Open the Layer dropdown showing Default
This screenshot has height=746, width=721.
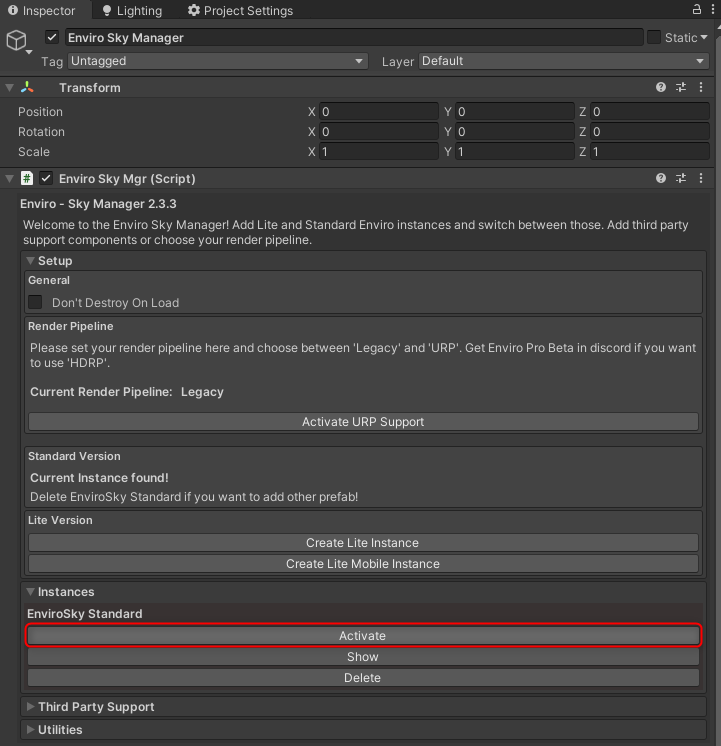[x=563, y=61]
